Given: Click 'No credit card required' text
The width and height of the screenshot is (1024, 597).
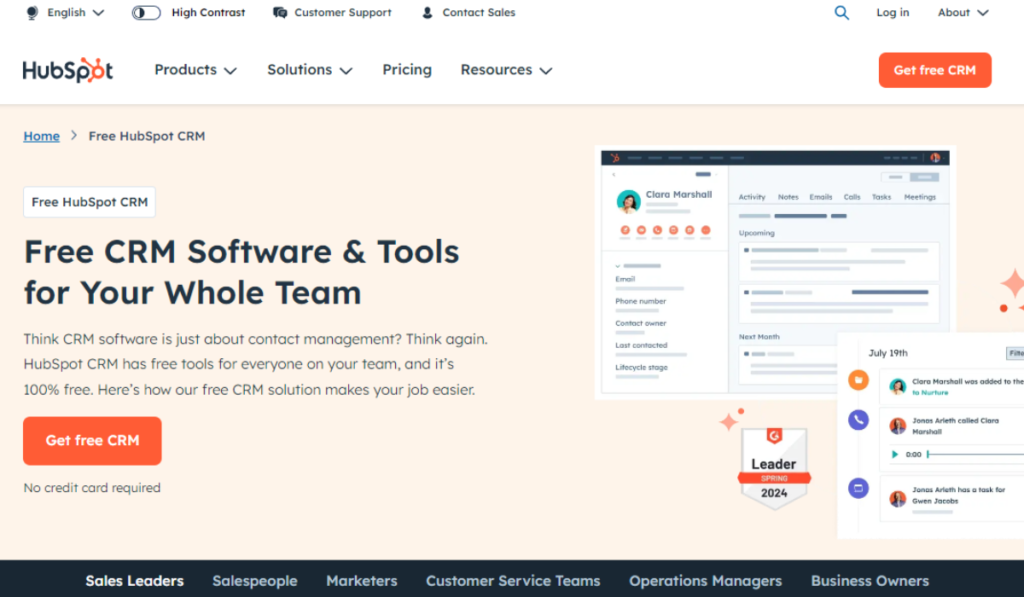Looking at the screenshot, I should click(92, 487).
